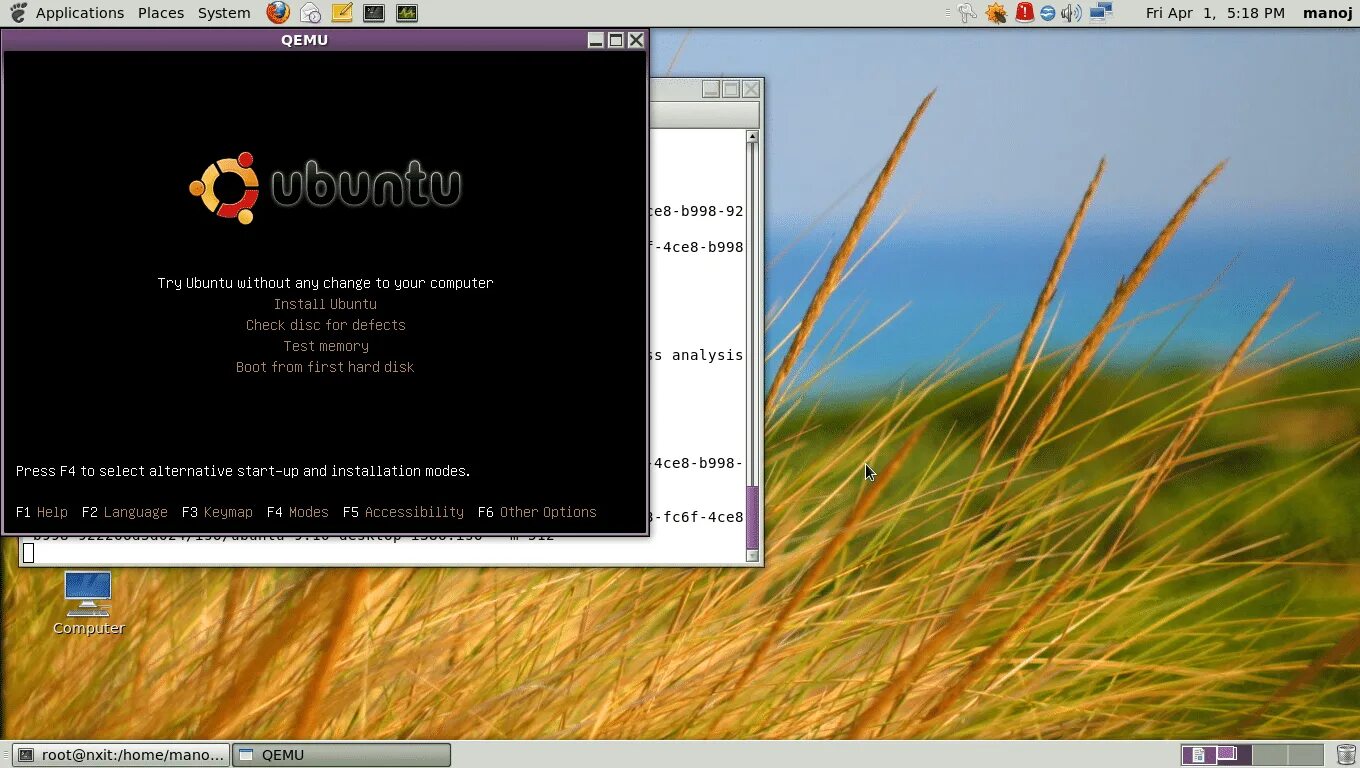Open the system monitor launcher icon
Image resolution: width=1360 pixels, height=768 pixels.
click(x=406, y=13)
